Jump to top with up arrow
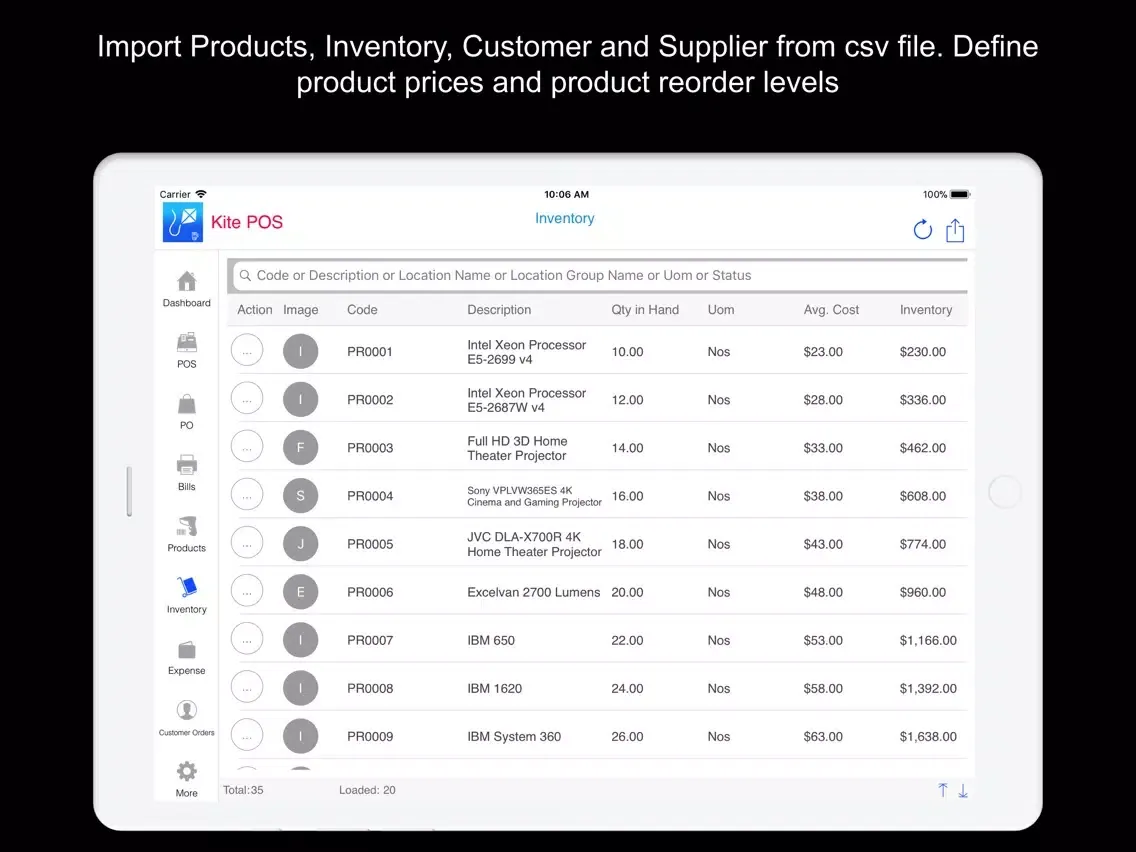The width and height of the screenshot is (1136, 852). [x=943, y=790]
